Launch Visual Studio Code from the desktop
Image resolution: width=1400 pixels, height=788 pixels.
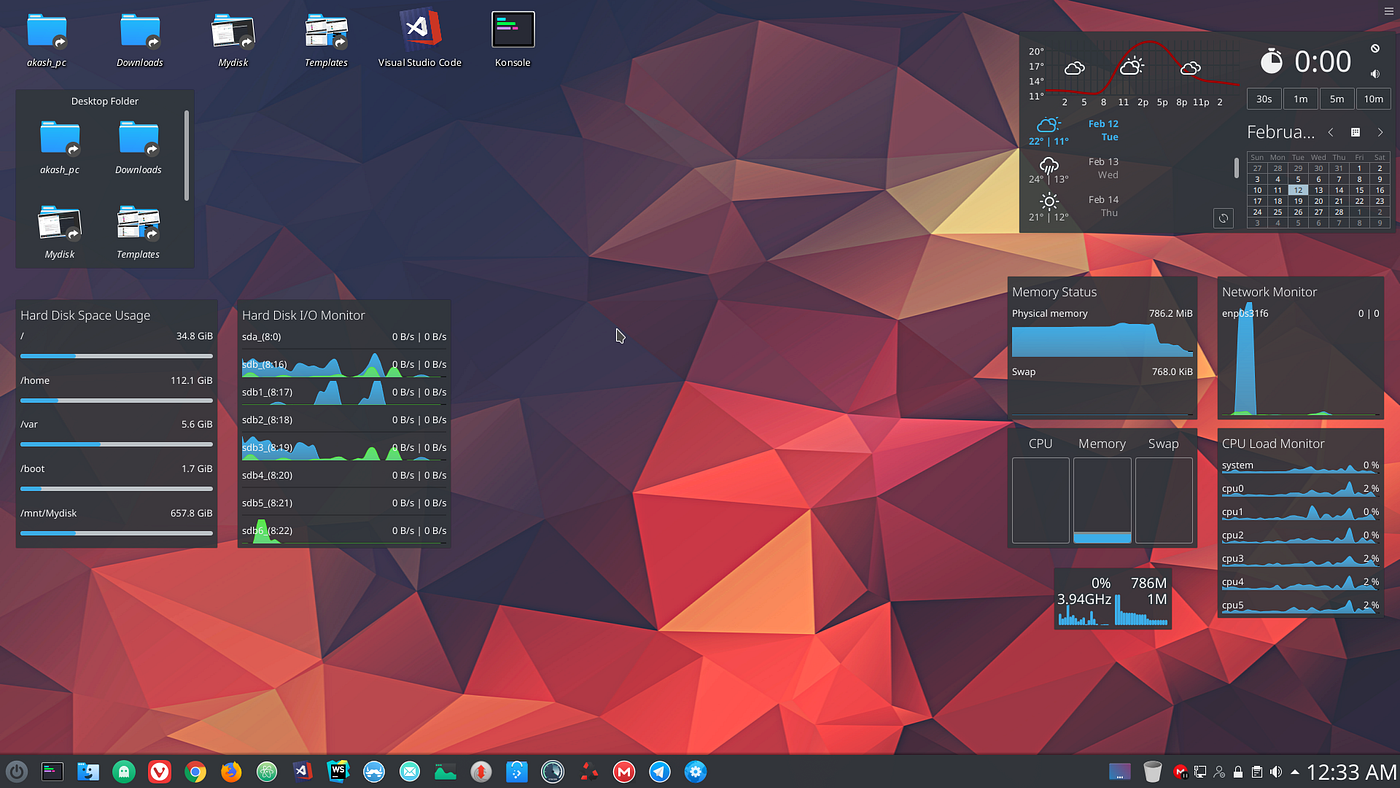(x=419, y=30)
